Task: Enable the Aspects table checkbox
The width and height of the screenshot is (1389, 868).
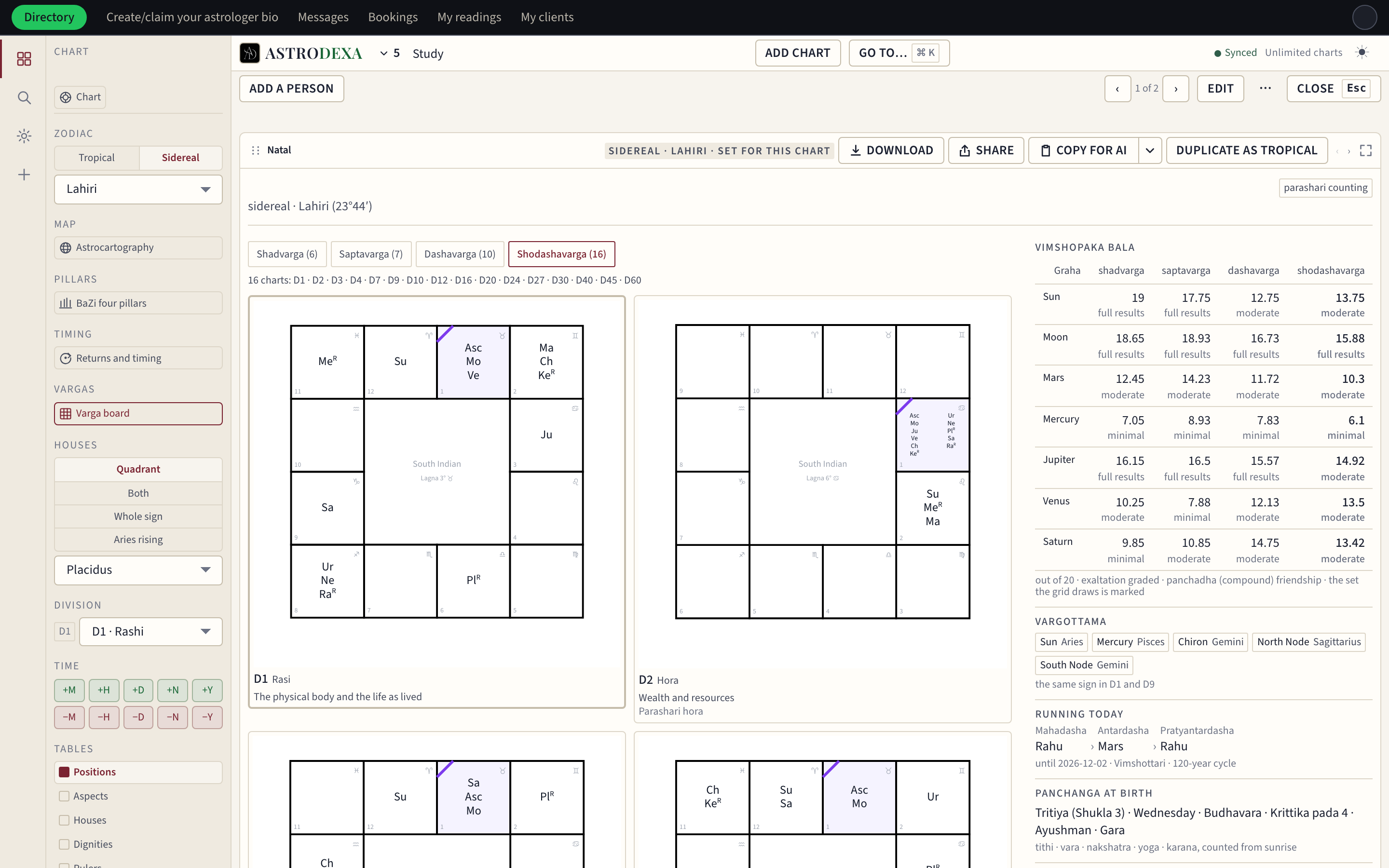Action: tap(64, 796)
